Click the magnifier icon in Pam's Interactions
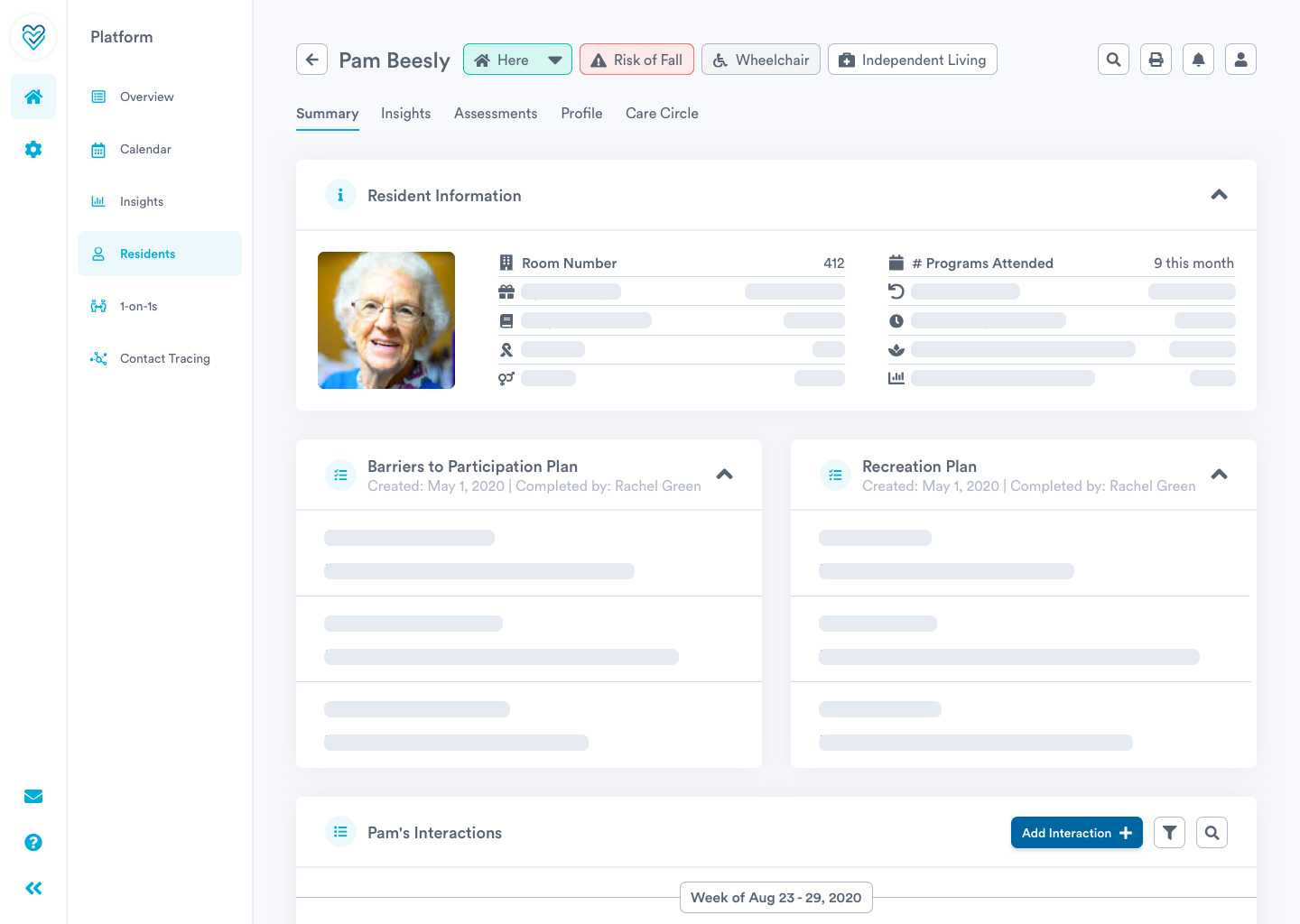Screen dimensions: 1300x924 pos(1212,832)
